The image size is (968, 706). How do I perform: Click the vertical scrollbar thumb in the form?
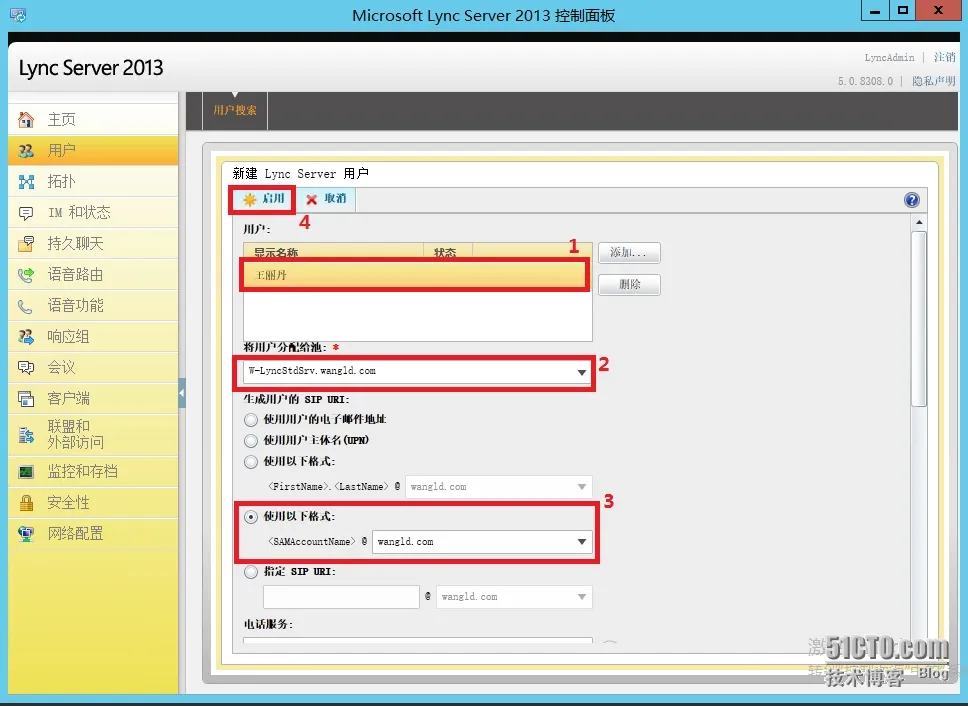click(x=919, y=319)
